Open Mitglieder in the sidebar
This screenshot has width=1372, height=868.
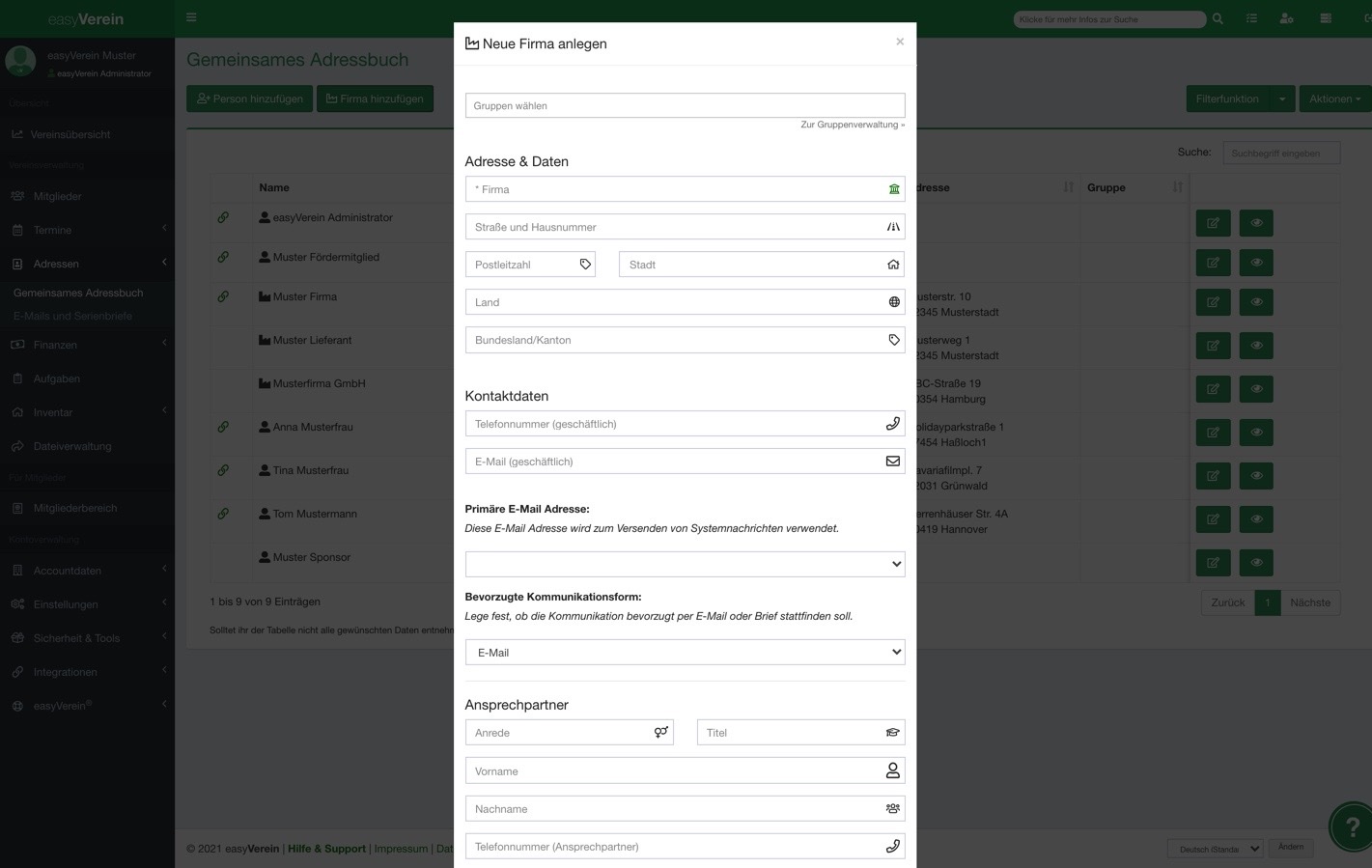58,196
